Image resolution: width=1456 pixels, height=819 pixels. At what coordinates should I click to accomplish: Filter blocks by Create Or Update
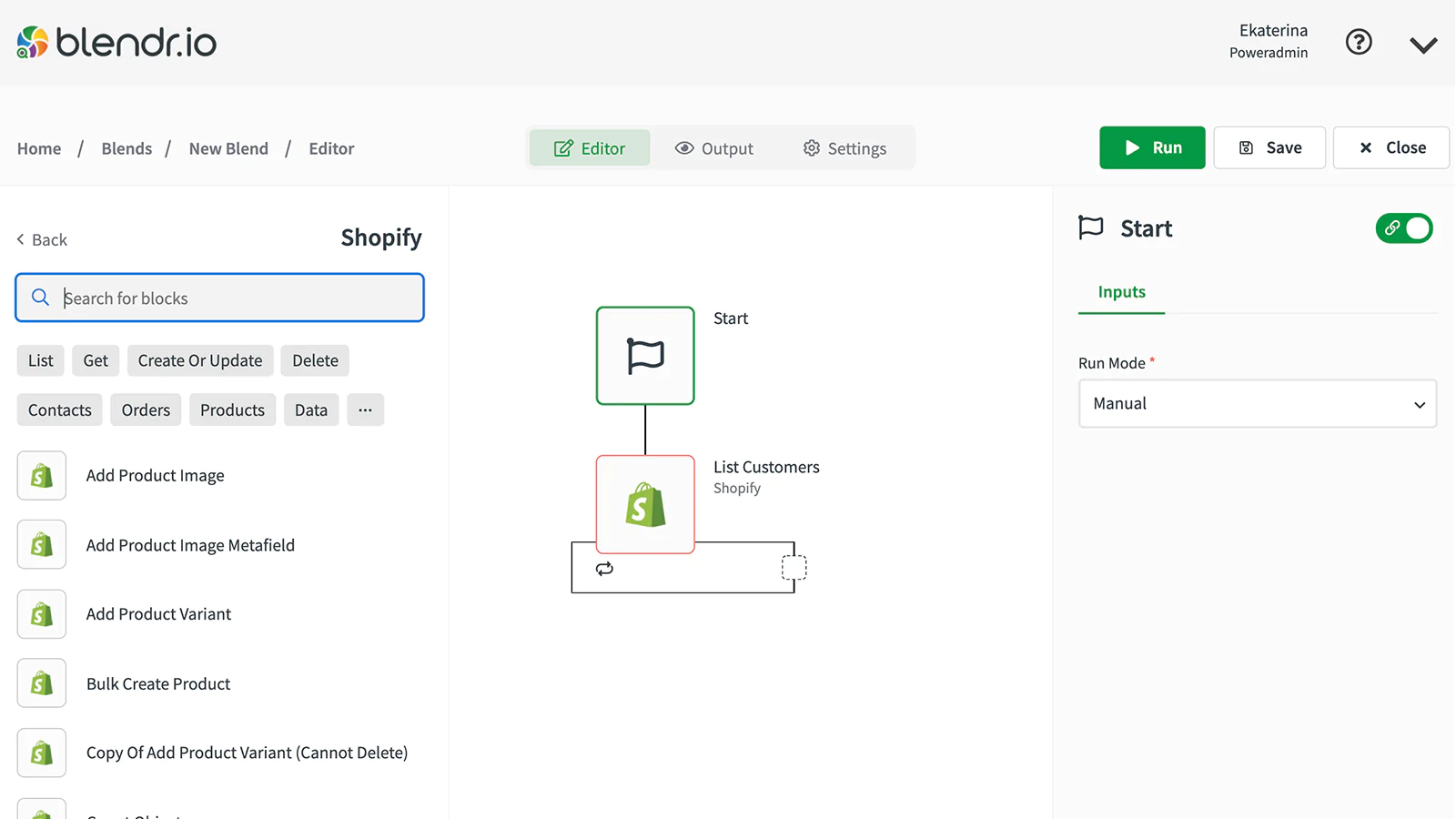(200, 360)
